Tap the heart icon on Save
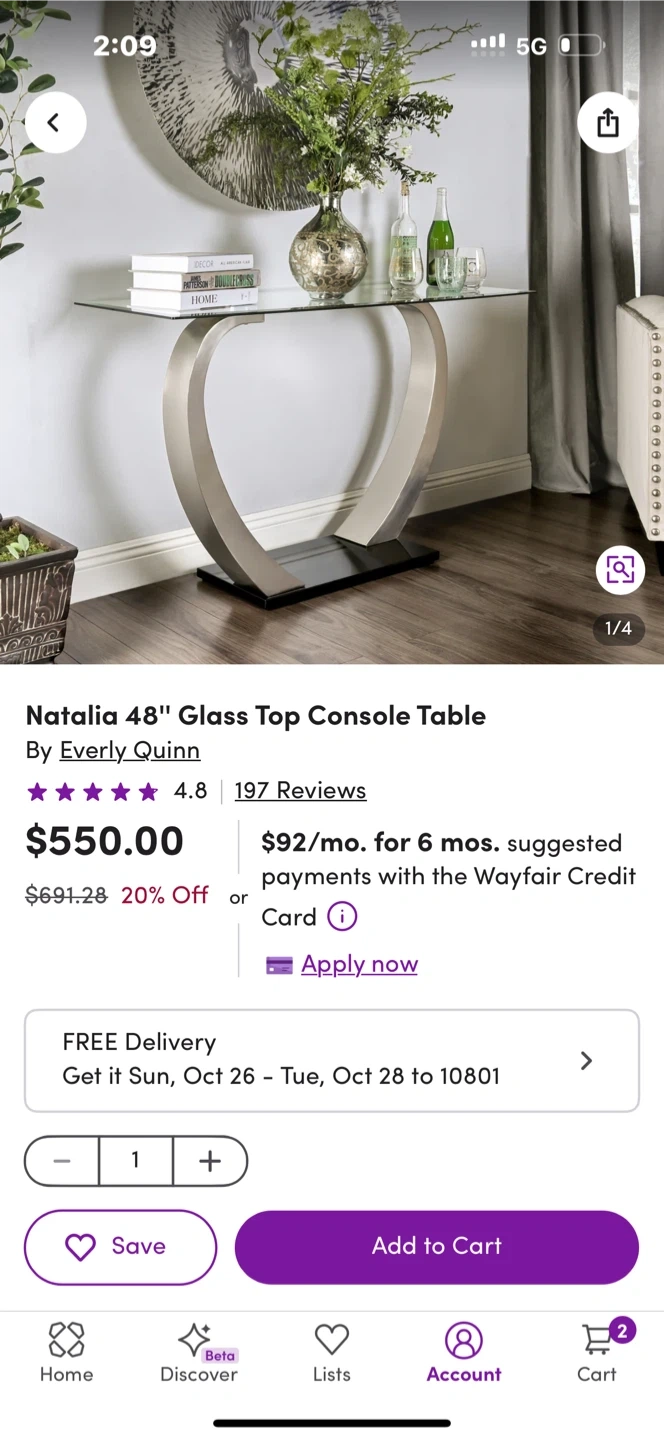664x1440 pixels. (80, 1246)
